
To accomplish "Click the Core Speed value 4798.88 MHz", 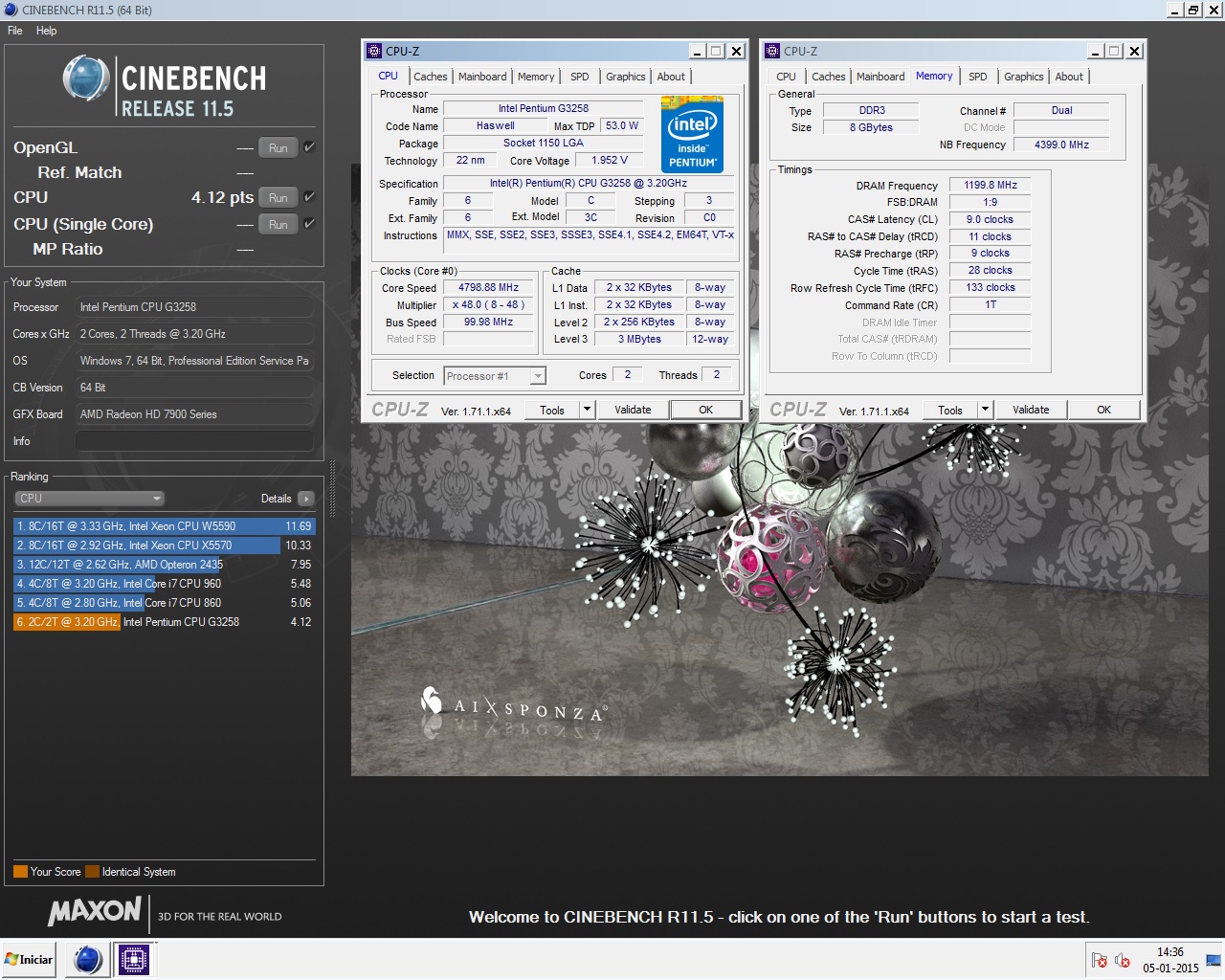I will coord(488,287).
